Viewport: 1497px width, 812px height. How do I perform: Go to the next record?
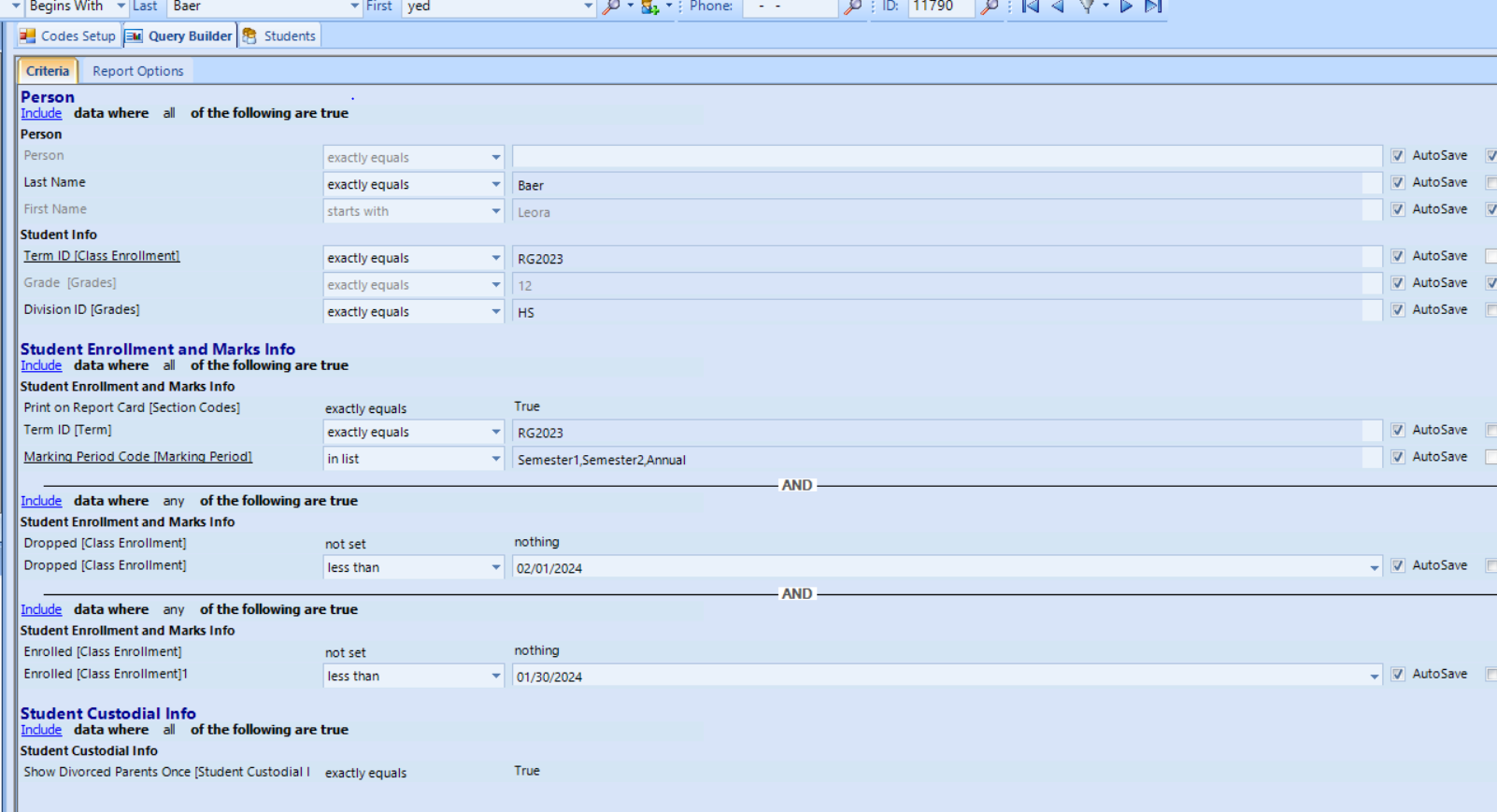point(1126,7)
